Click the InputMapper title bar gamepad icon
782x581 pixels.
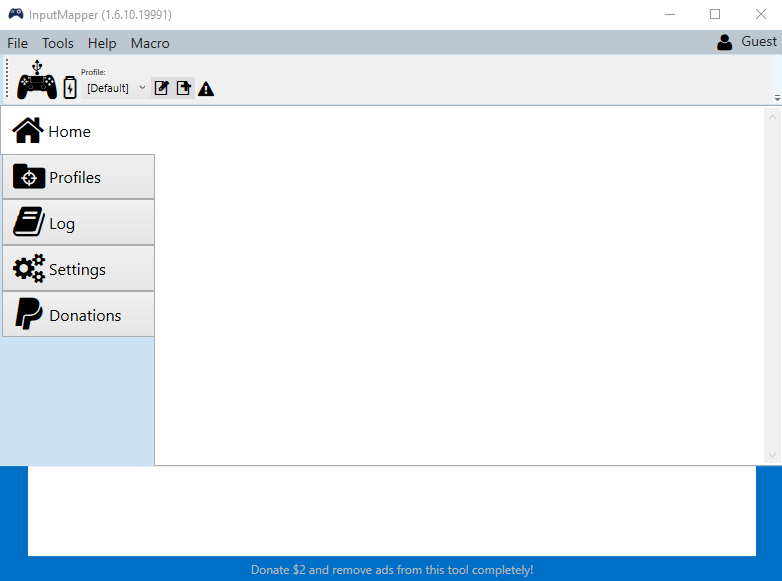tap(16, 14)
